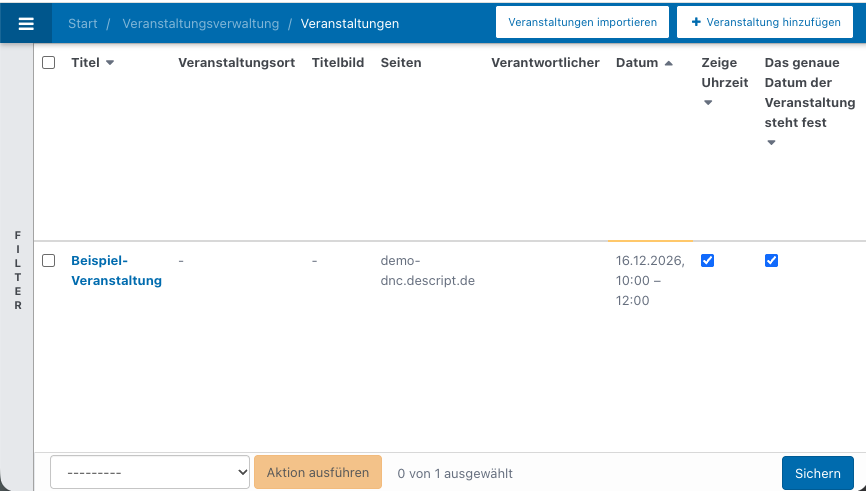
Task: Click the date cell 16.12.2026, 10:00 – 12:00
Action: (x=650, y=281)
